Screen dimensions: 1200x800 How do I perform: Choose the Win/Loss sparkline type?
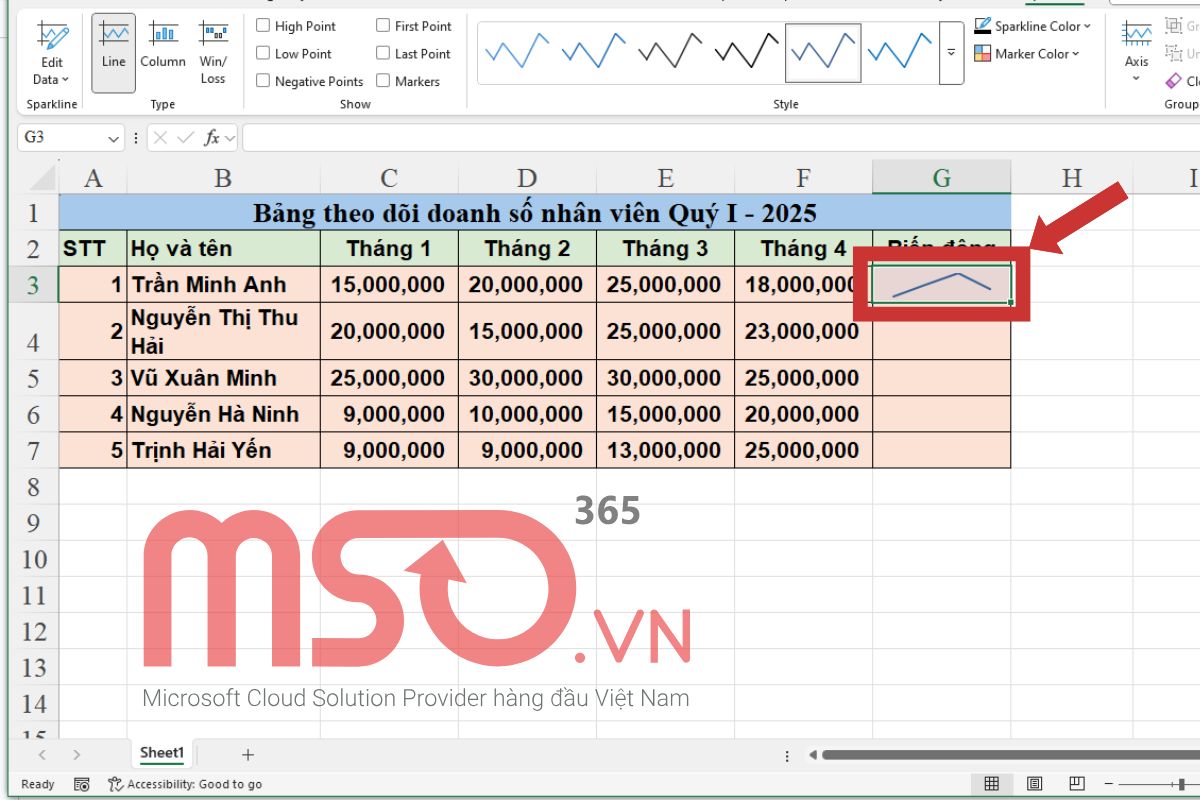point(213,52)
